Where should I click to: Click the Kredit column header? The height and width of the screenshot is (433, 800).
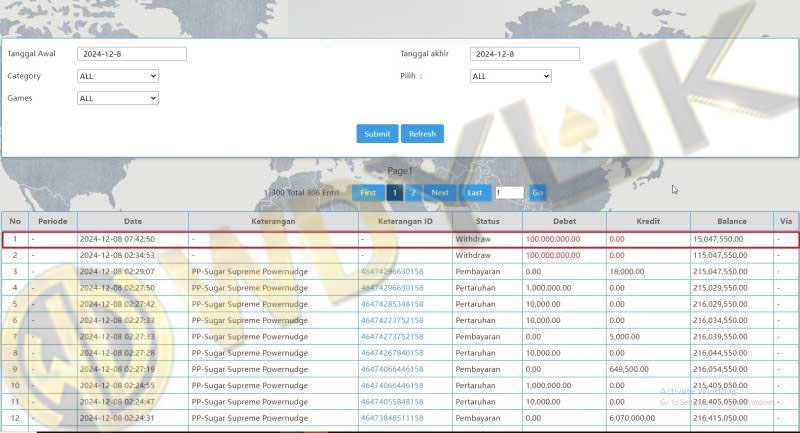648,221
